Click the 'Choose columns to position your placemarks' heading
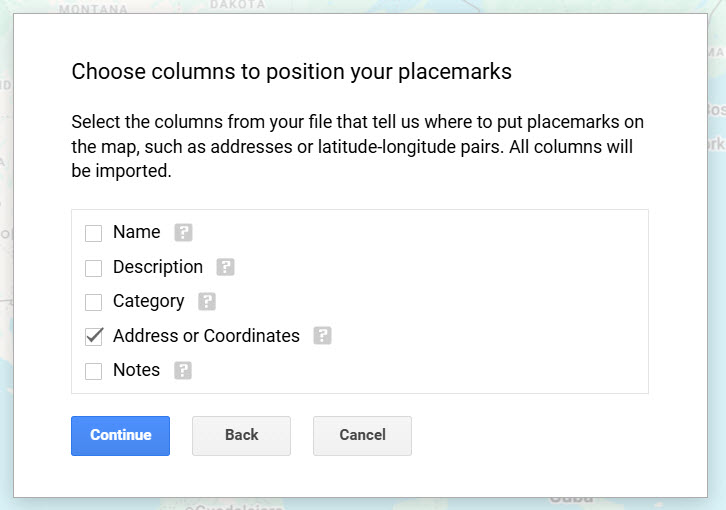This screenshot has height=510, width=726. (292, 72)
